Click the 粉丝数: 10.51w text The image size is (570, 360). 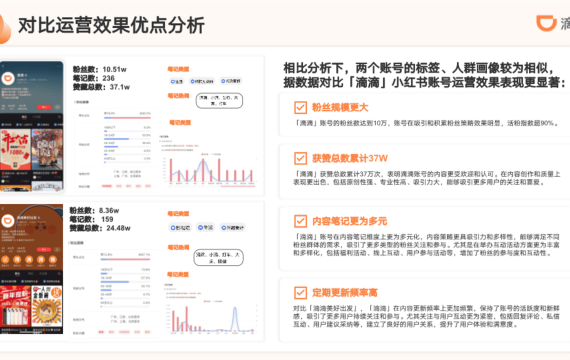click(100, 69)
